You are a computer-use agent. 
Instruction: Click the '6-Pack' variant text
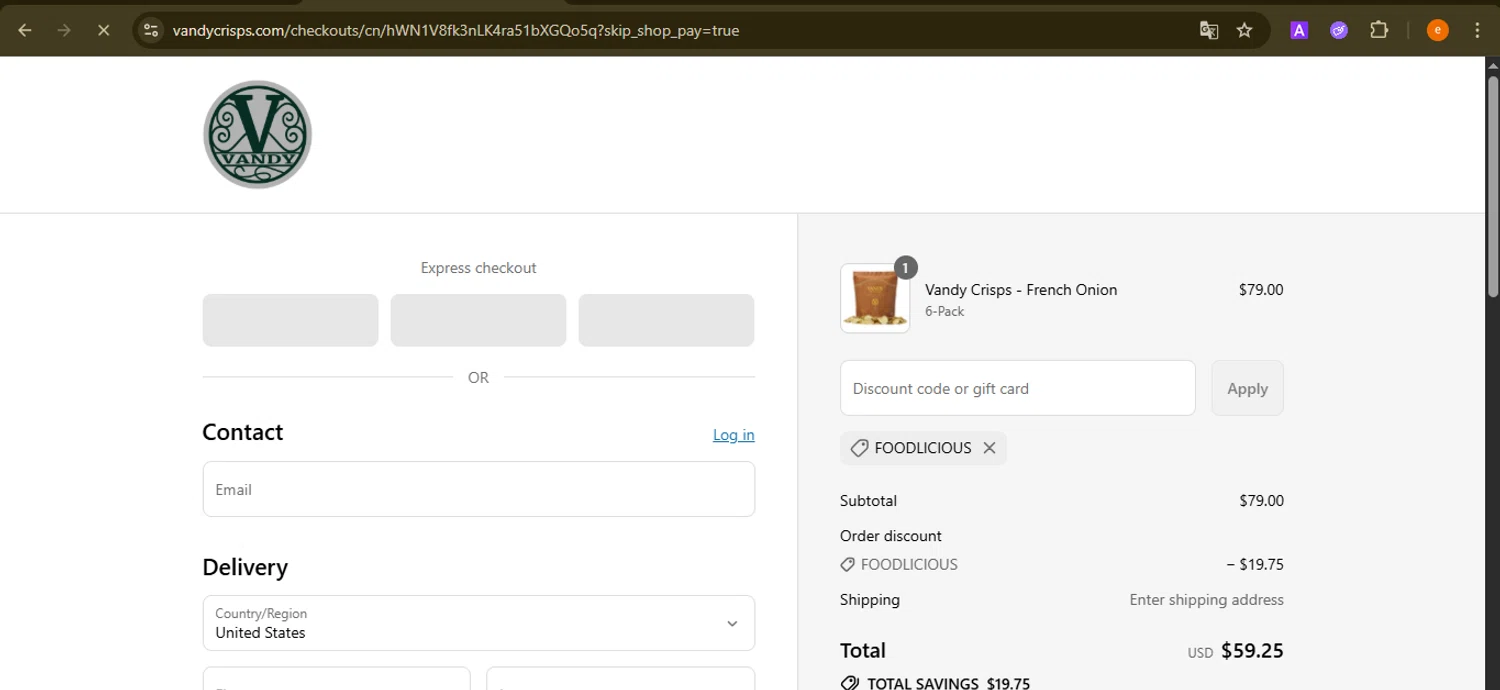(944, 312)
